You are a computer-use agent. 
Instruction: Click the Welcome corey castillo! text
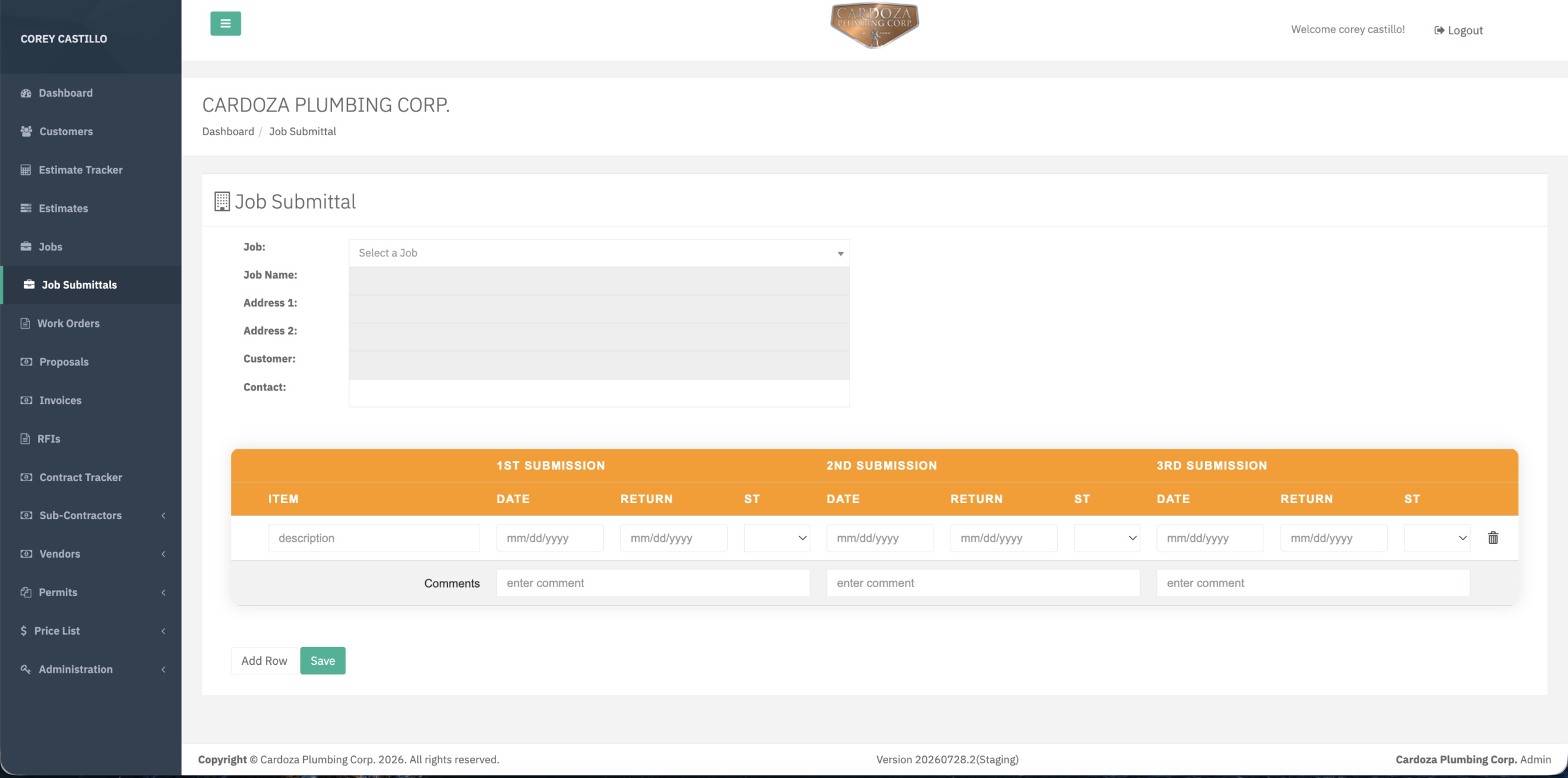[1347, 29]
